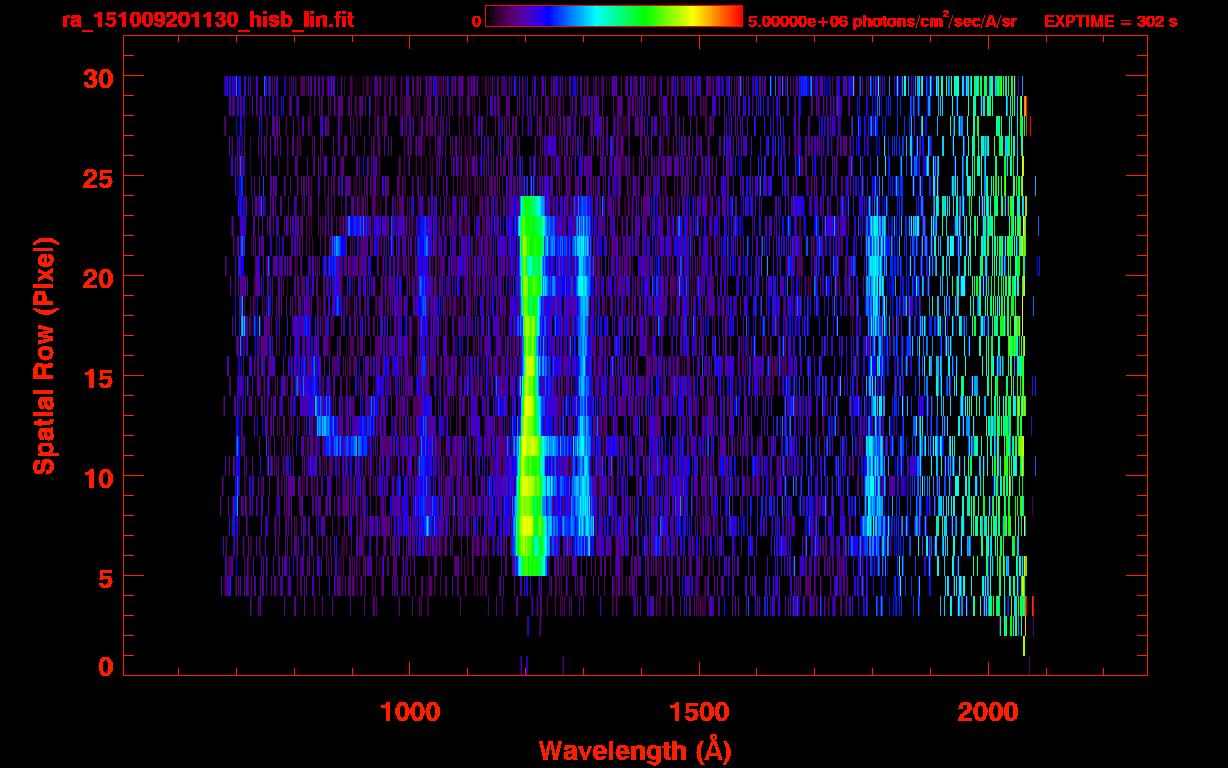Click the 5.00000e+06 photons colorbar maximum label
This screenshot has width=1228, height=768.
point(881,21)
